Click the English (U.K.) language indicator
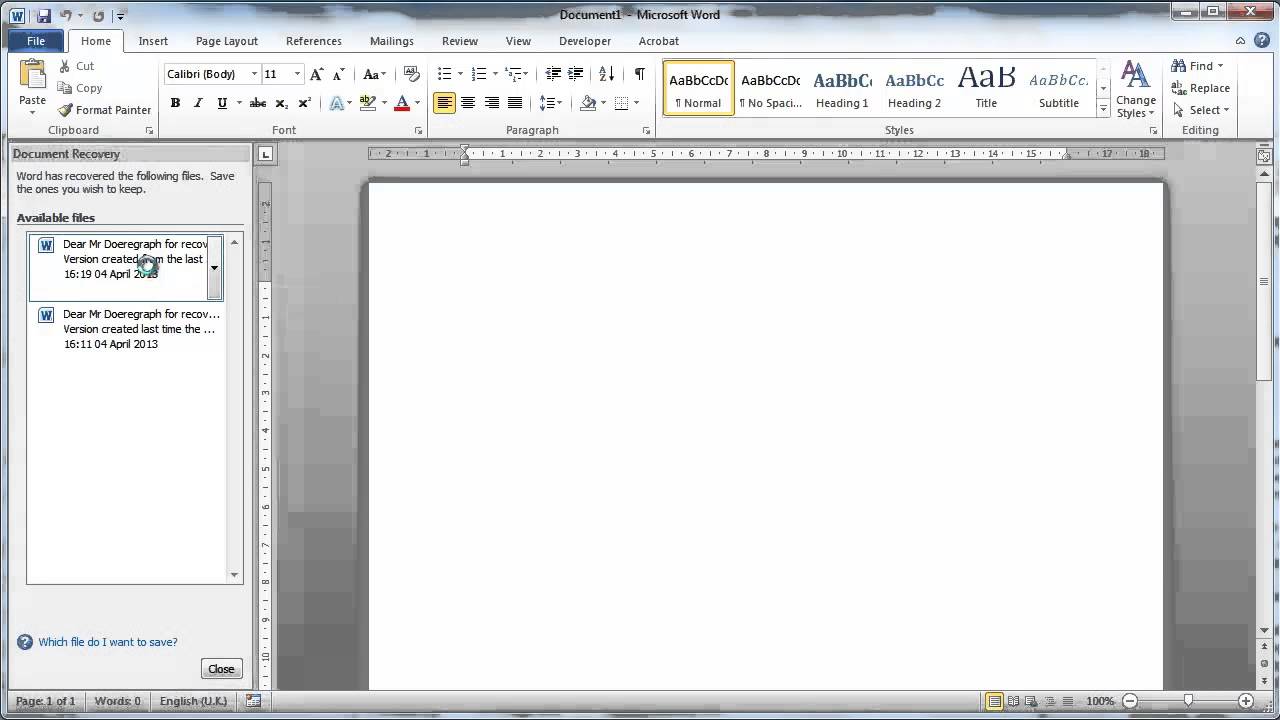 pos(193,701)
